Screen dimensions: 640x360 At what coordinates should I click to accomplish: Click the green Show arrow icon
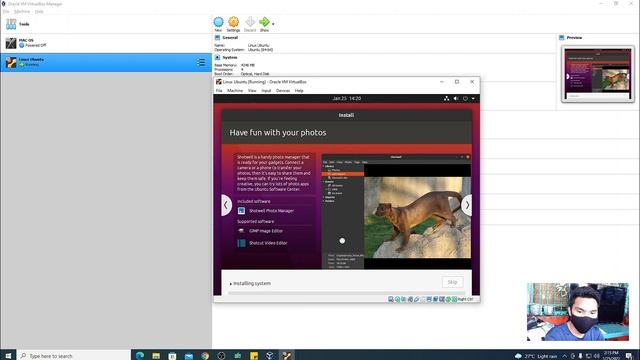tap(264, 22)
